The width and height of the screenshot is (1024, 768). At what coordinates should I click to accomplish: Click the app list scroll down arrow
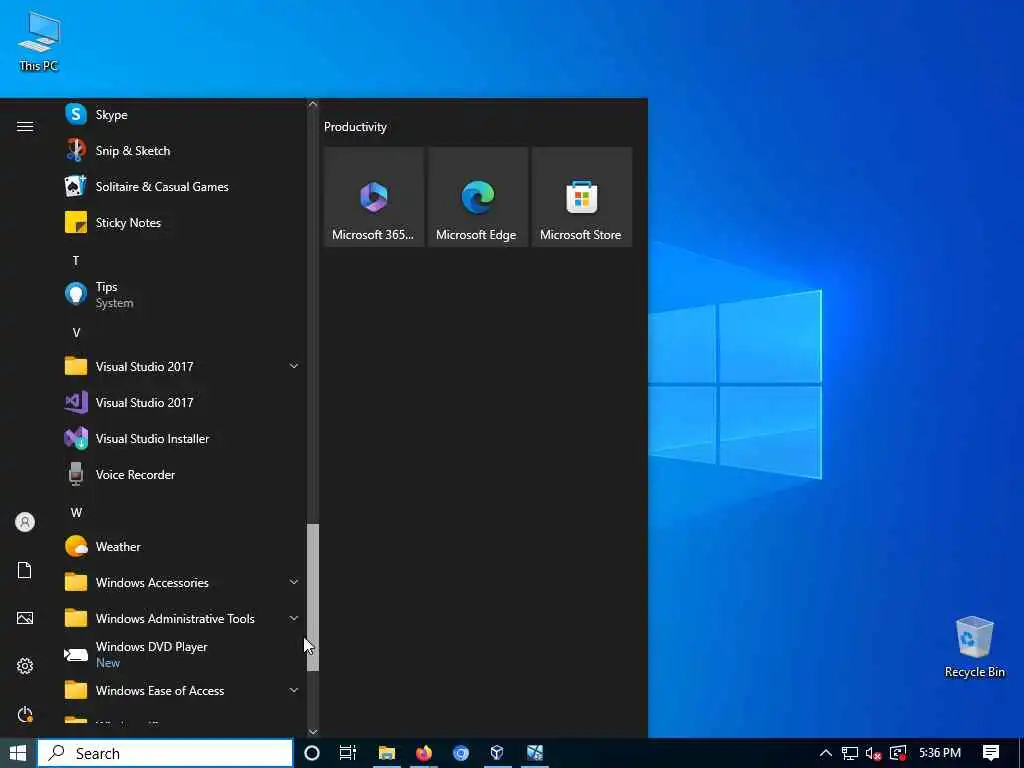[313, 732]
